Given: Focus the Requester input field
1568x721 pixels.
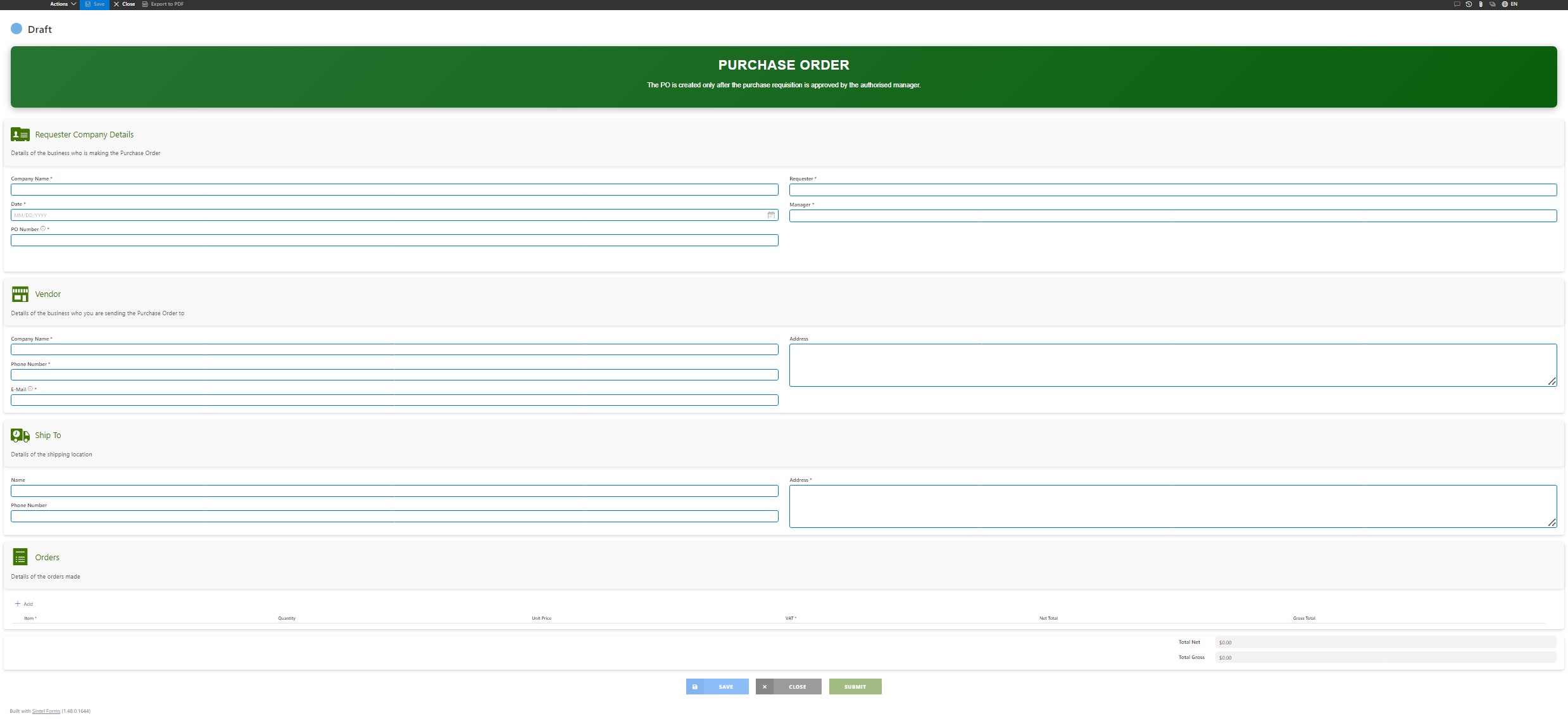Looking at the screenshot, I should pyautogui.click(x=1172, y=190).
